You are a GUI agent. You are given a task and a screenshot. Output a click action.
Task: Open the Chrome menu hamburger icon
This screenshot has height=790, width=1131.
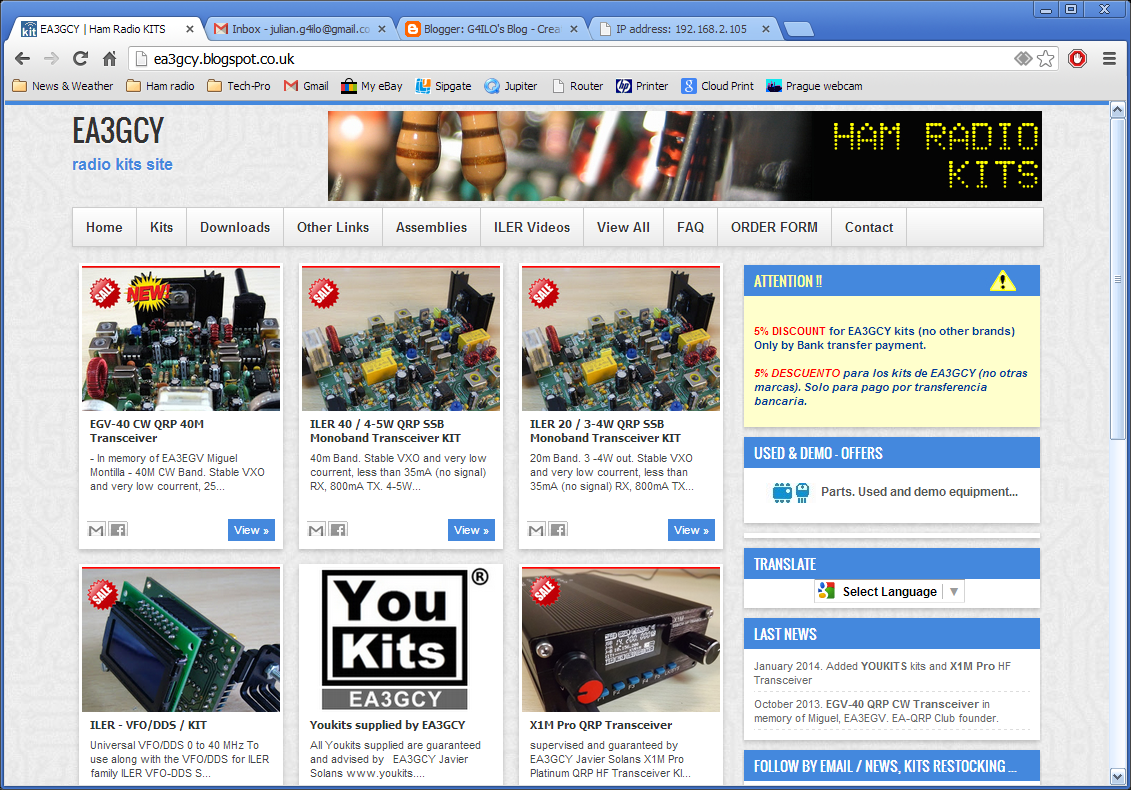(x=1109, y=59)
